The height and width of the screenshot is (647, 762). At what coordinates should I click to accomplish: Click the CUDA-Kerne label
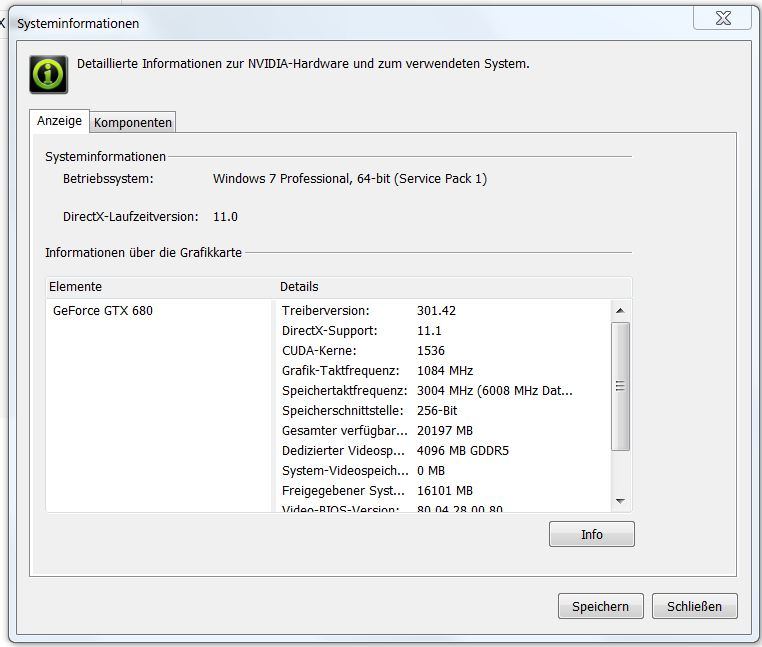(319, 350)
